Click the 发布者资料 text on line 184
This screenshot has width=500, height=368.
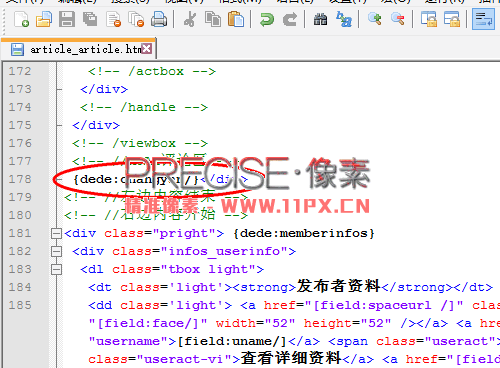point(338,287)
